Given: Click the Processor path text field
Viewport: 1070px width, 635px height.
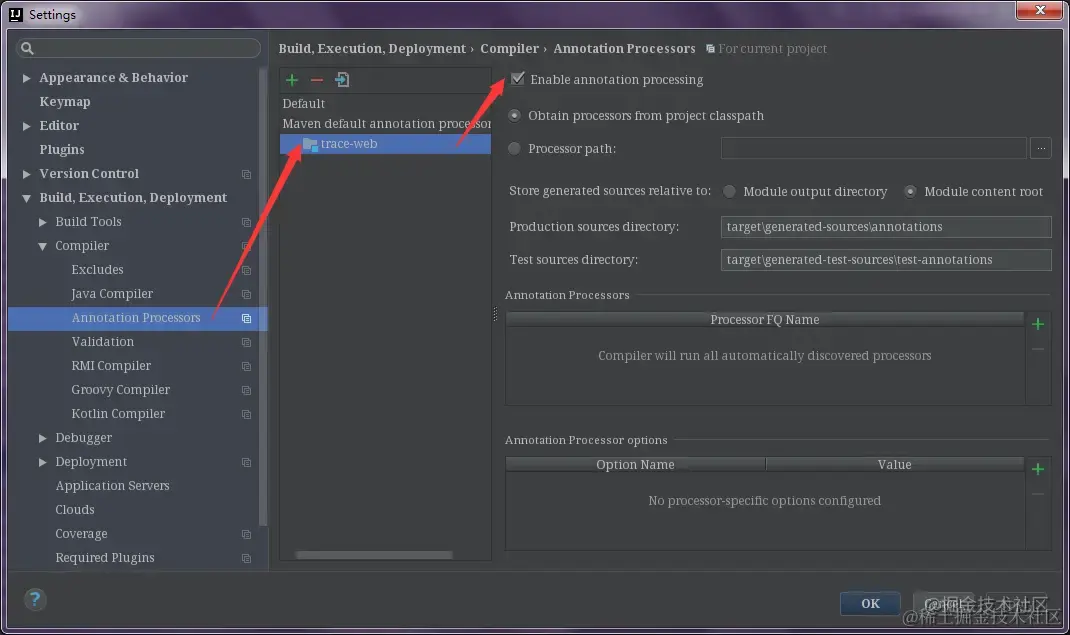Looking at the screenshot, I should pos(873,148).
